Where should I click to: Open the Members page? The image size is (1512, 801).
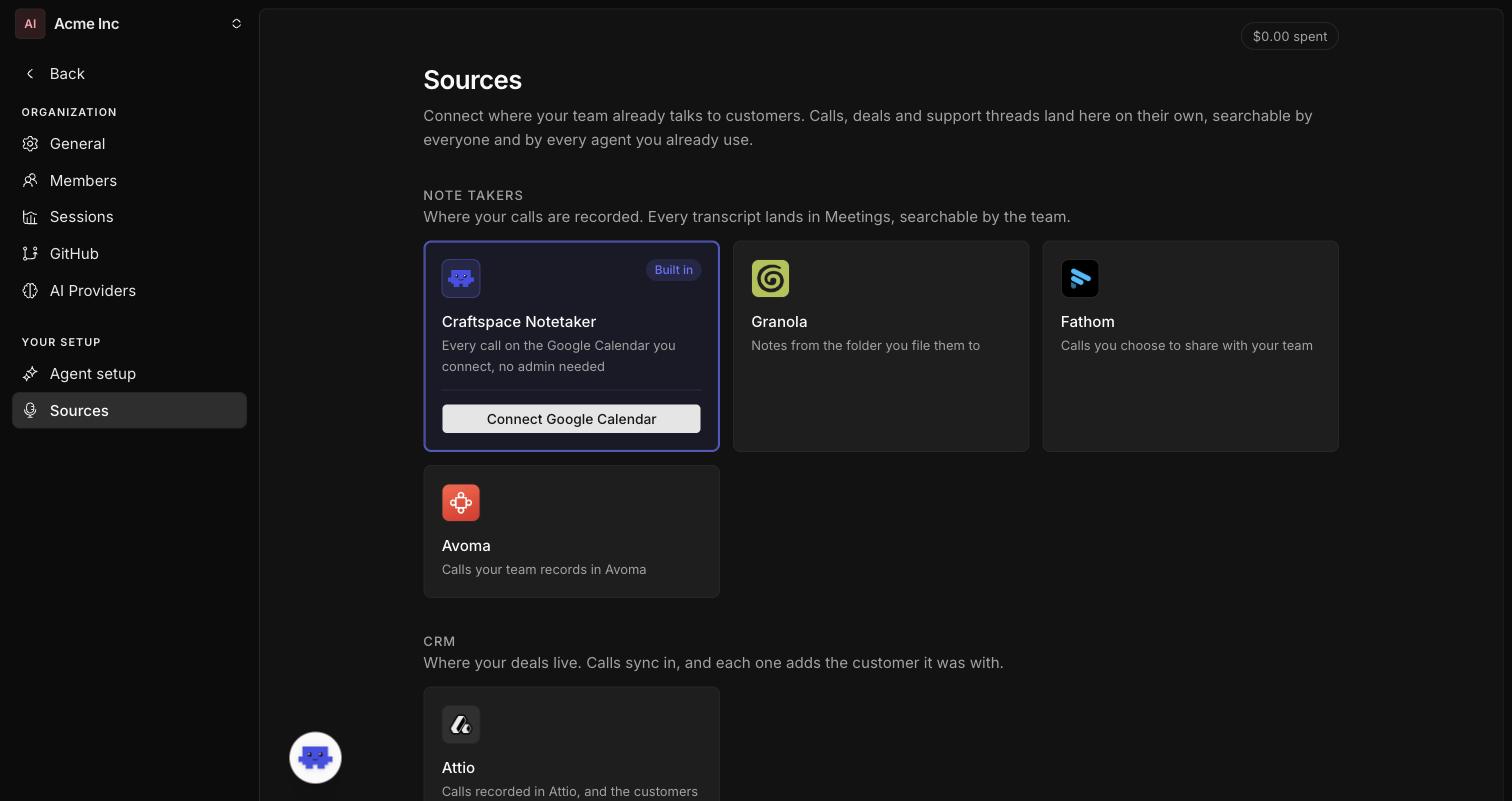[129, 181]
